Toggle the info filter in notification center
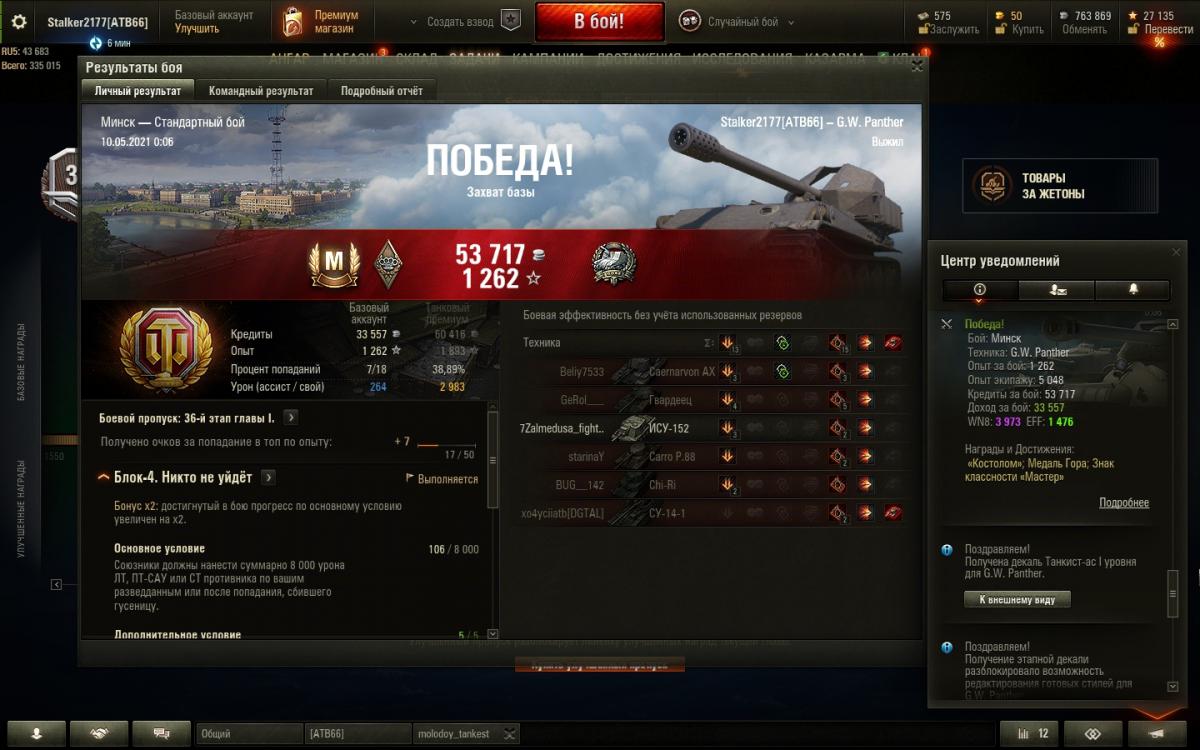 (x=980, y=289)
